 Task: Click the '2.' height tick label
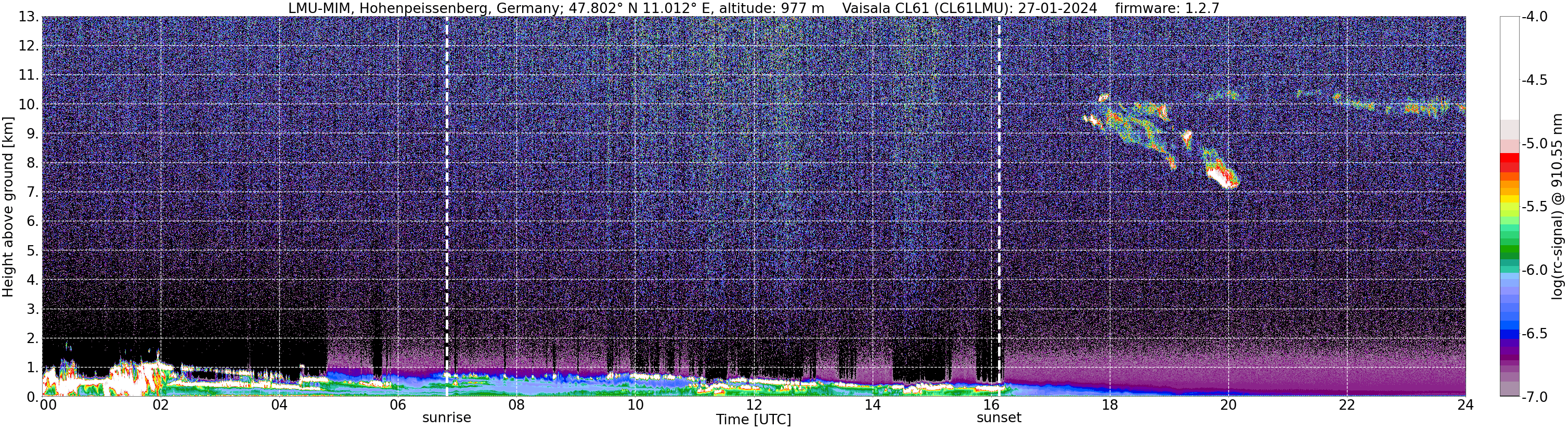32,339
